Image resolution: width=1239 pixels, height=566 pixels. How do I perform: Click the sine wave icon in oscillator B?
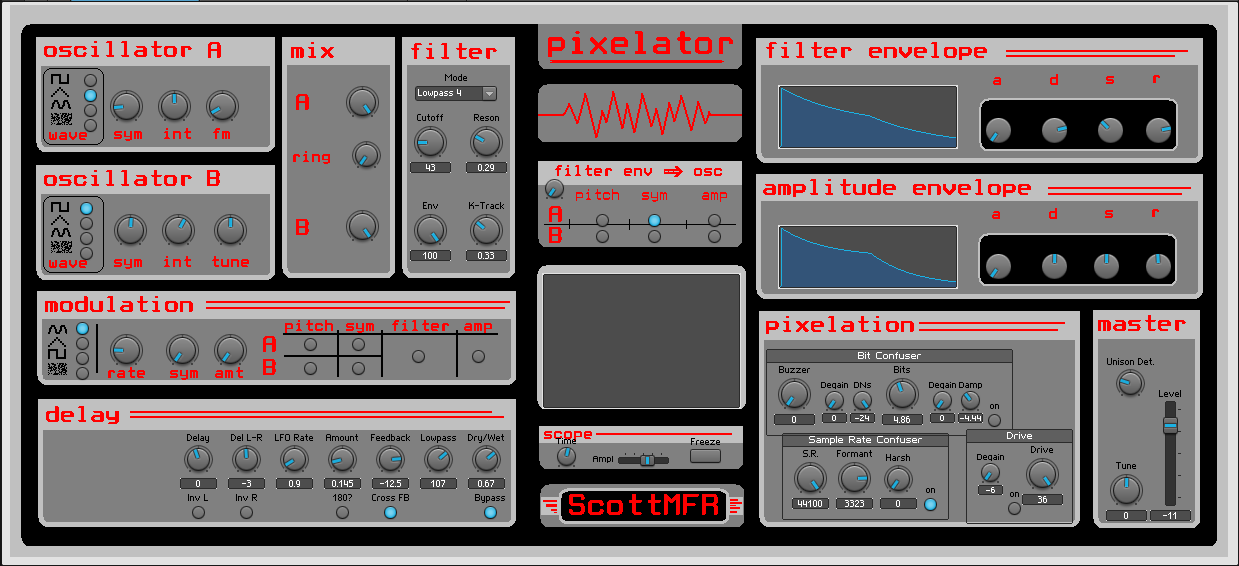pyautogui.click(x=60, y=232)
